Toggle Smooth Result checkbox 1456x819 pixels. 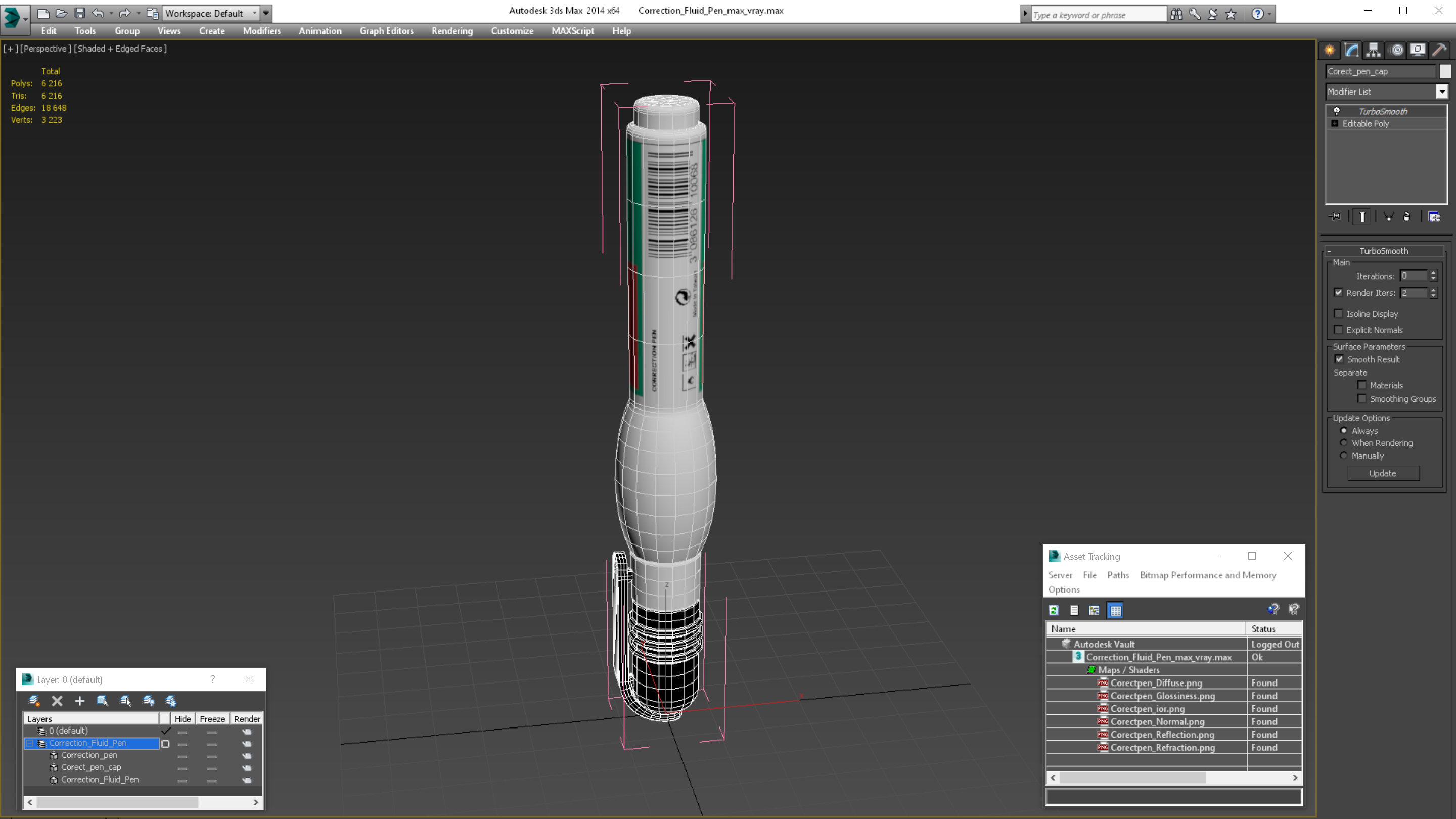tap(1339, 359)
